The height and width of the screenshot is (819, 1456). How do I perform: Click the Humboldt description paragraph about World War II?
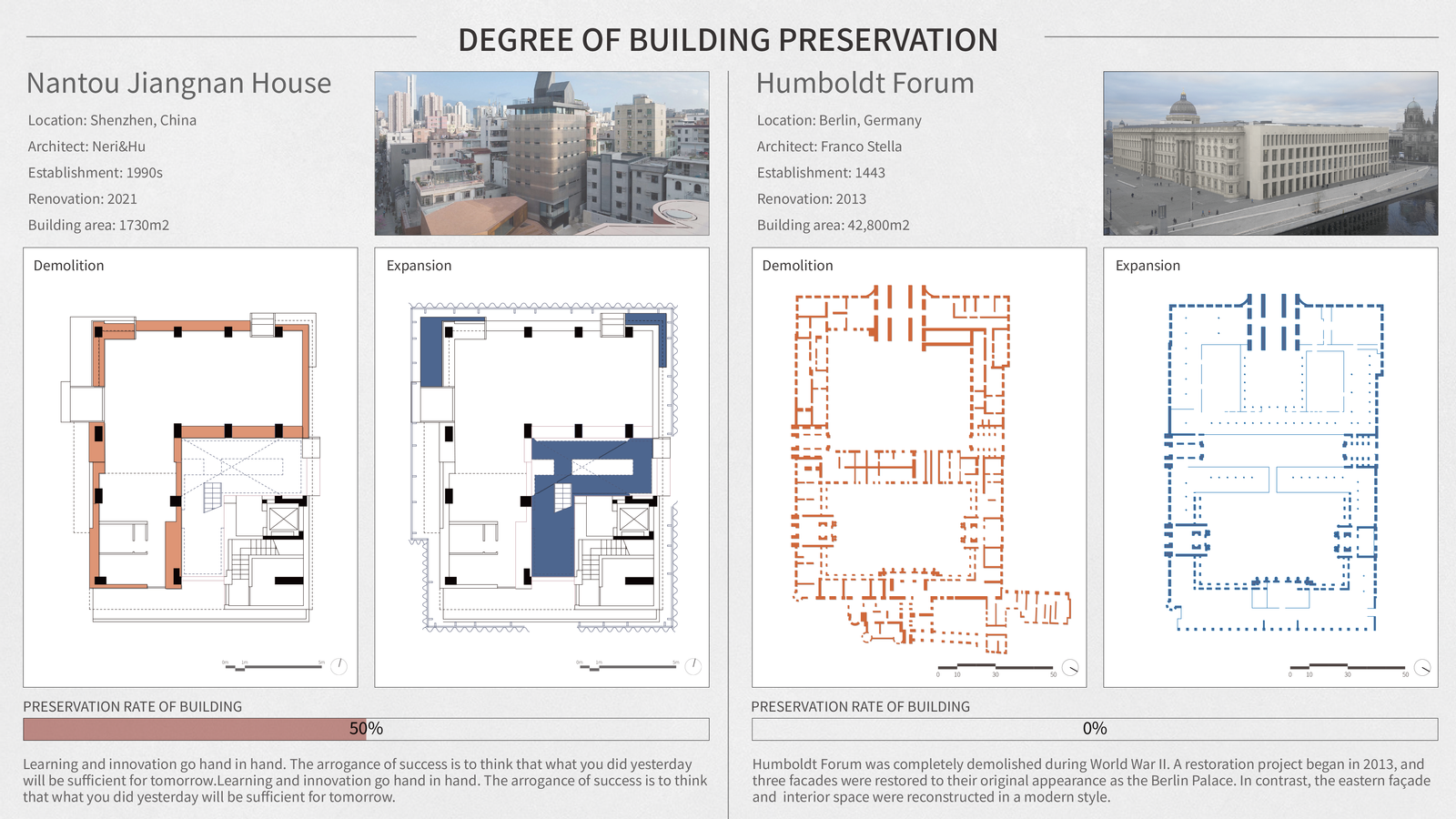(x=1091, y=781)
